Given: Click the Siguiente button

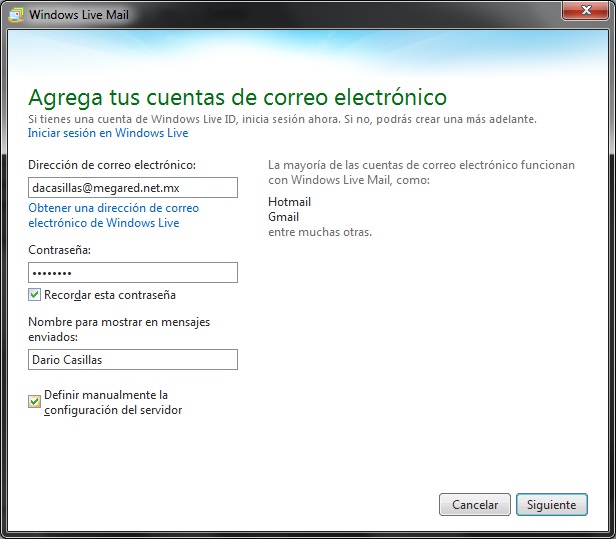Looking at the screenshot, I should (552, 504).
